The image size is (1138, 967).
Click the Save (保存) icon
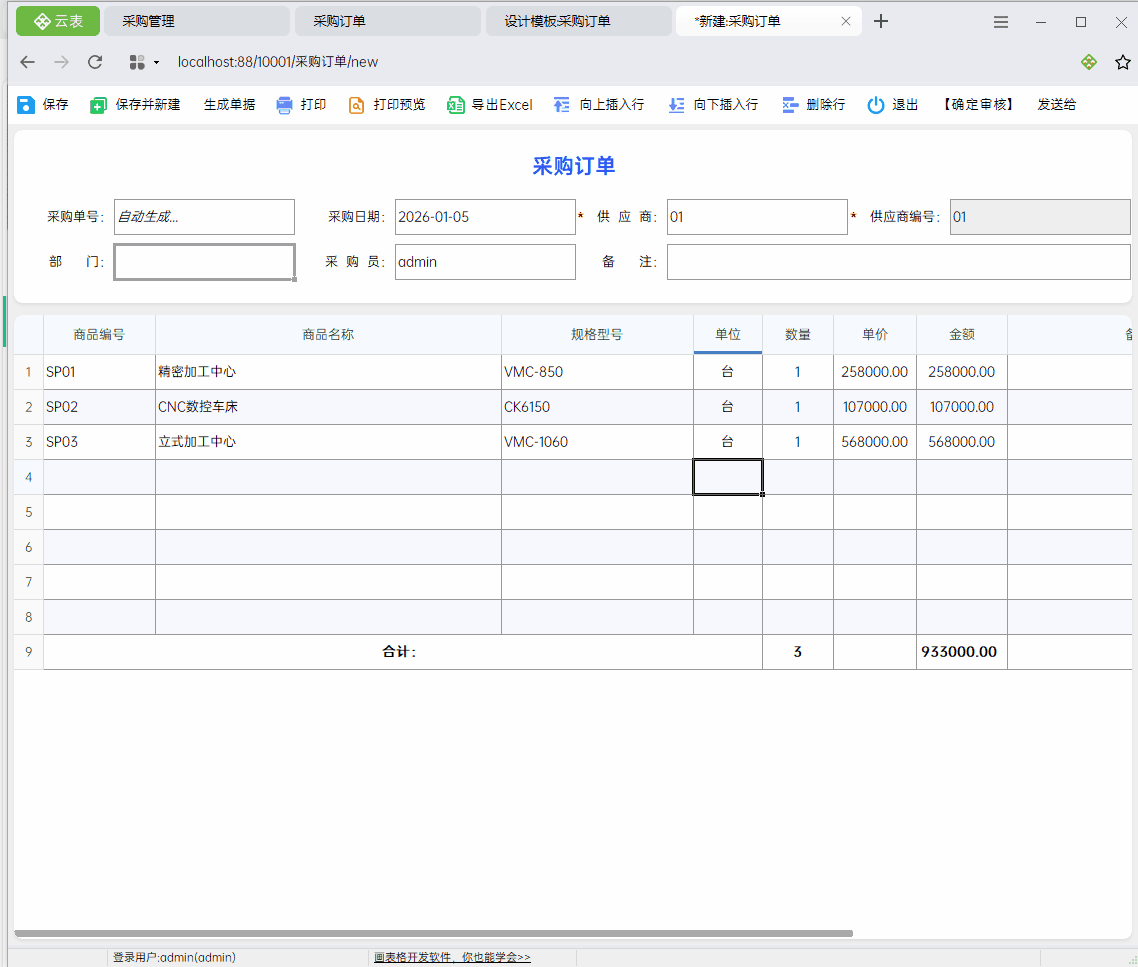26,105
